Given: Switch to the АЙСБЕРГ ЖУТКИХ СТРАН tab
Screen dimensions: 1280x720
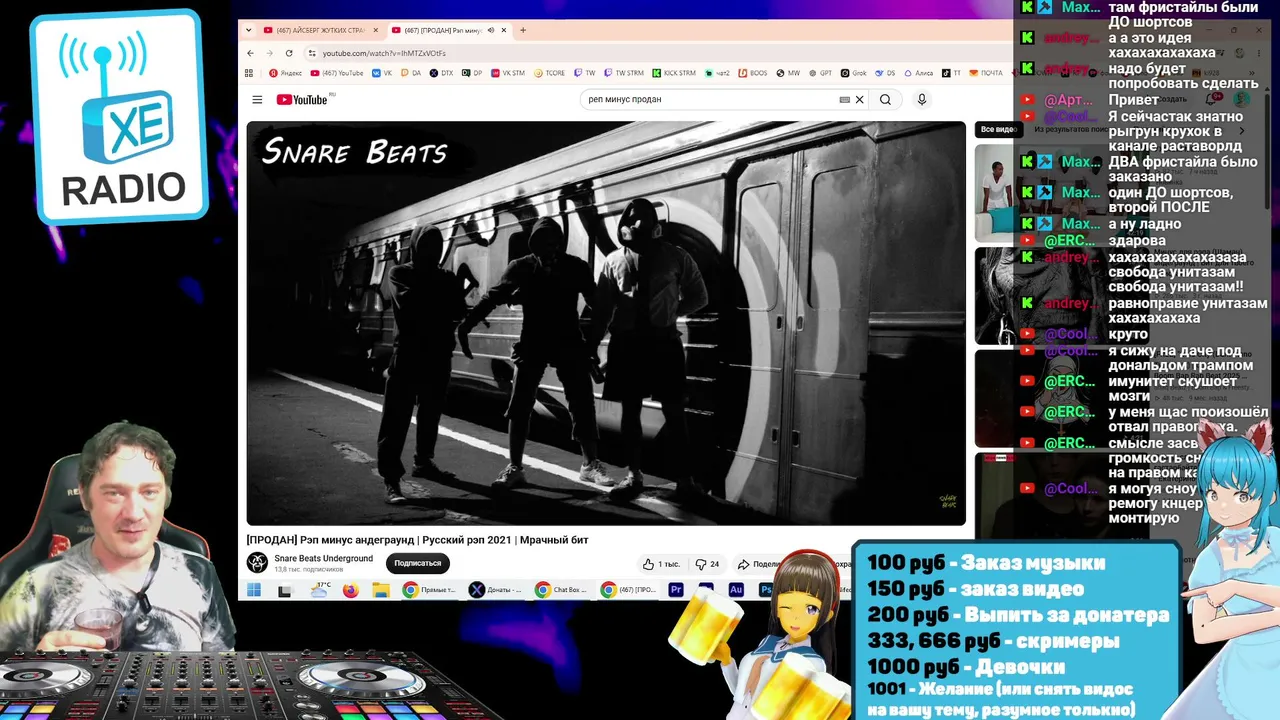Looking at the screenshot, I should 320,30.
